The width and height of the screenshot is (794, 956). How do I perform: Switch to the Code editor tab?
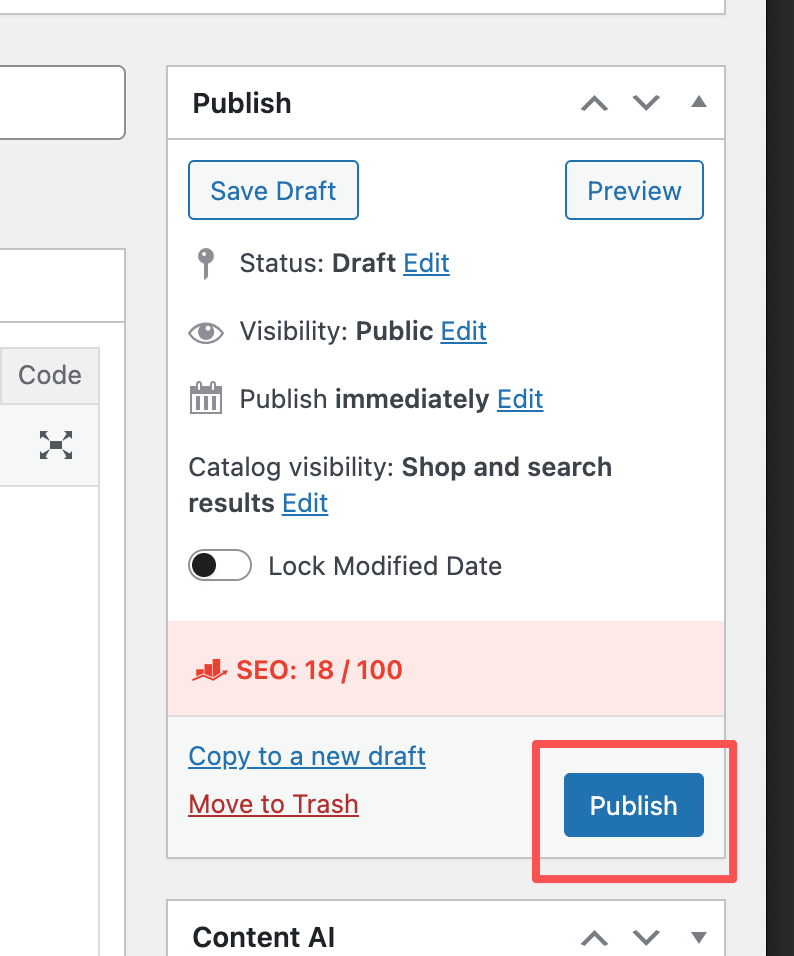50,375
